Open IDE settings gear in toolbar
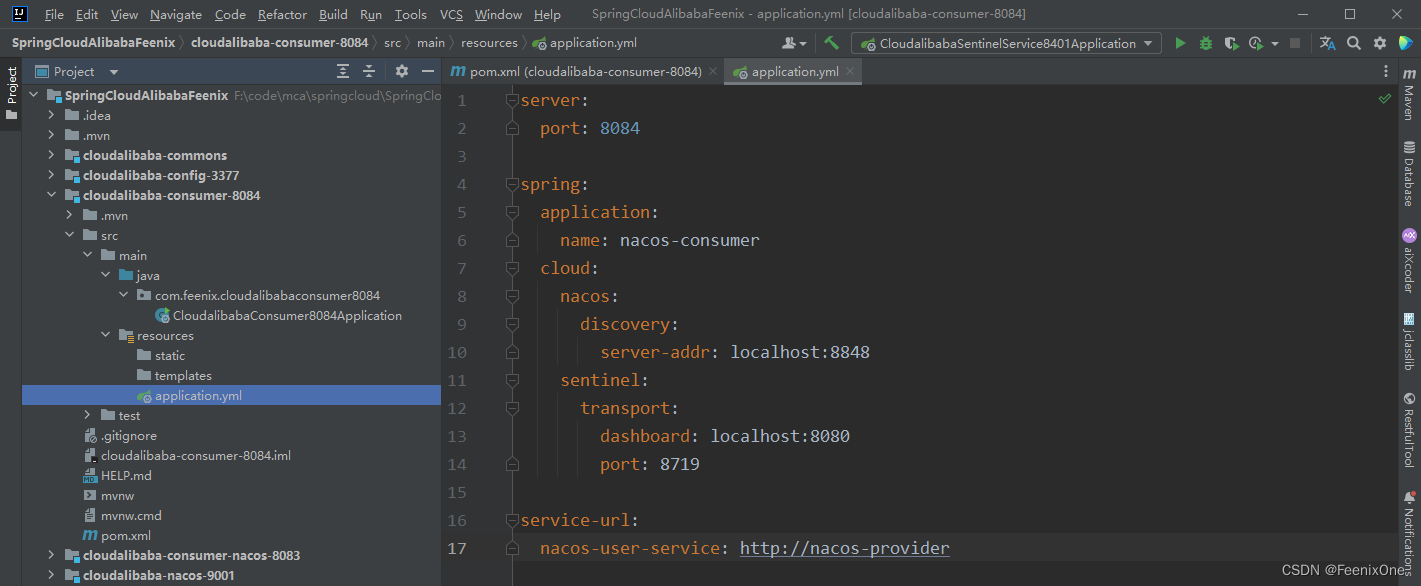The image size is (1421, 586). click(1380, 43)
